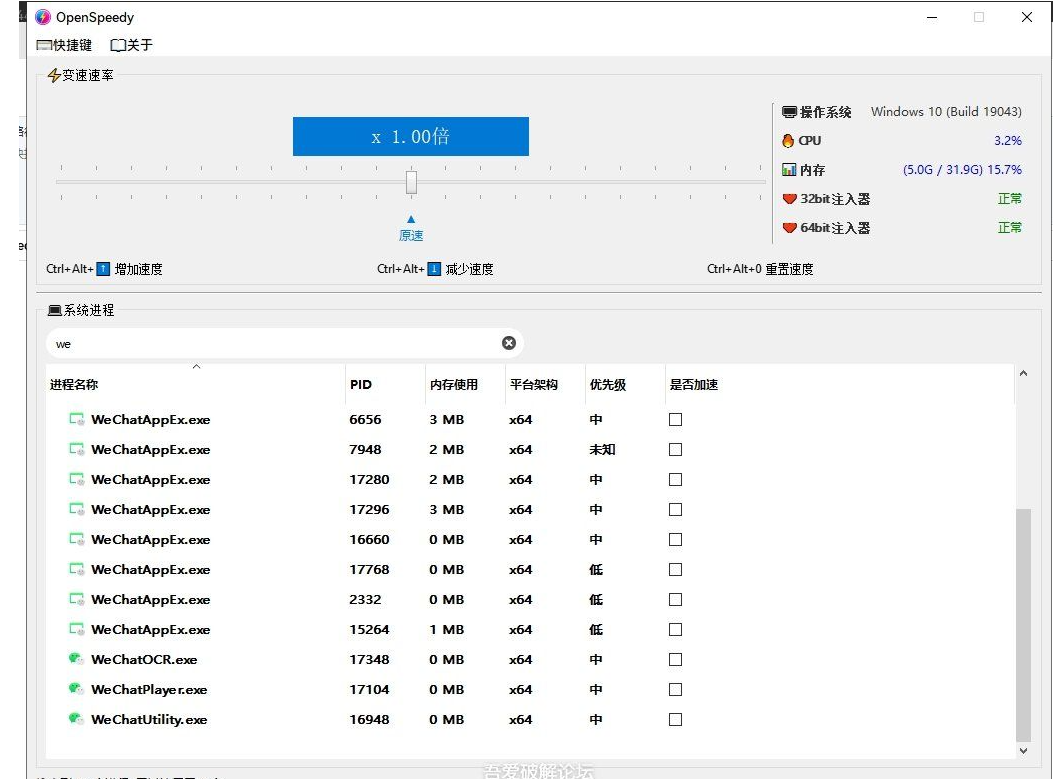
Task: Open the 快捷键 menu
Action: (64, 45)
